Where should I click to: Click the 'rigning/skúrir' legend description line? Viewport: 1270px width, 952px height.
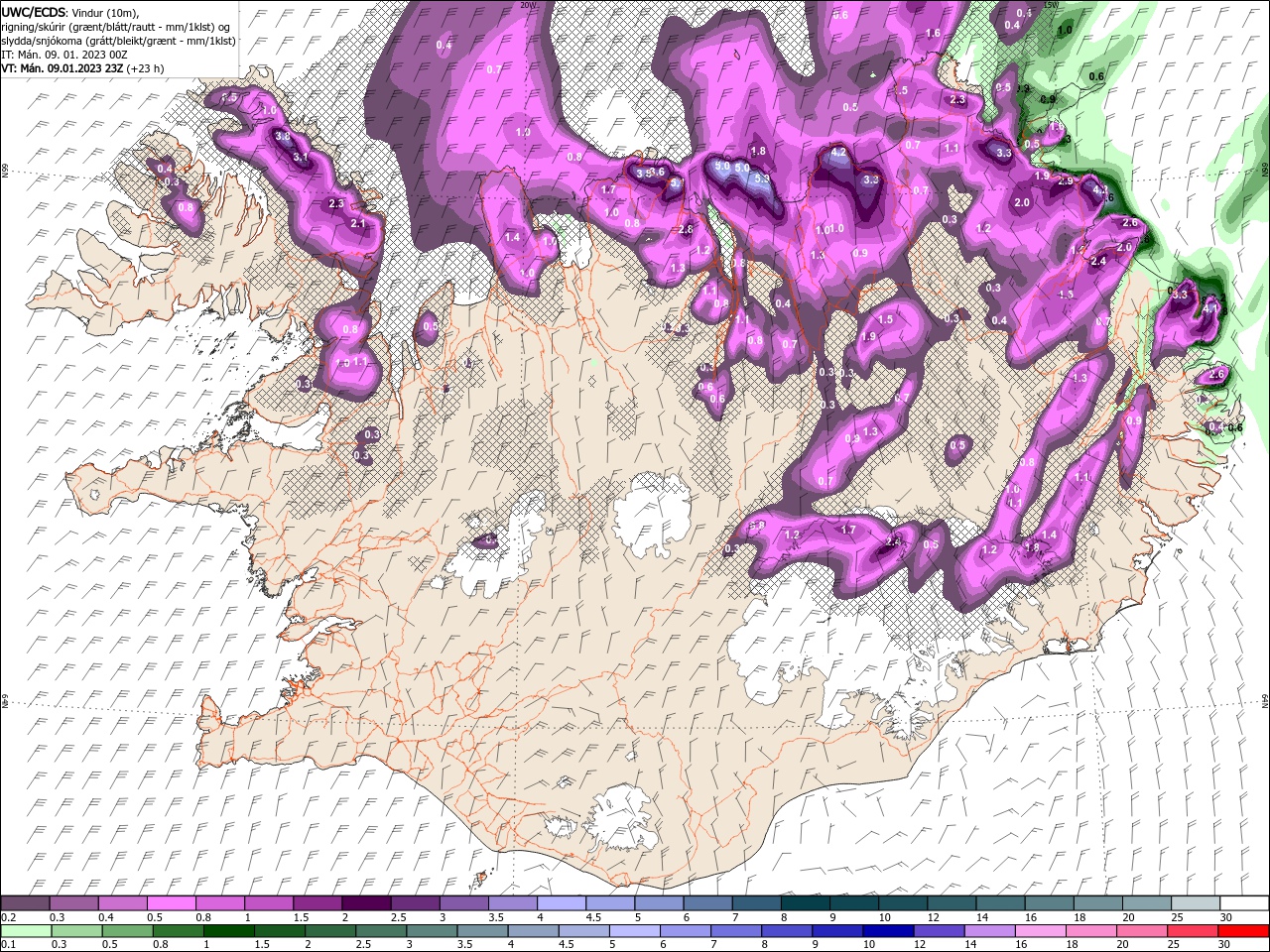point(114,27)
